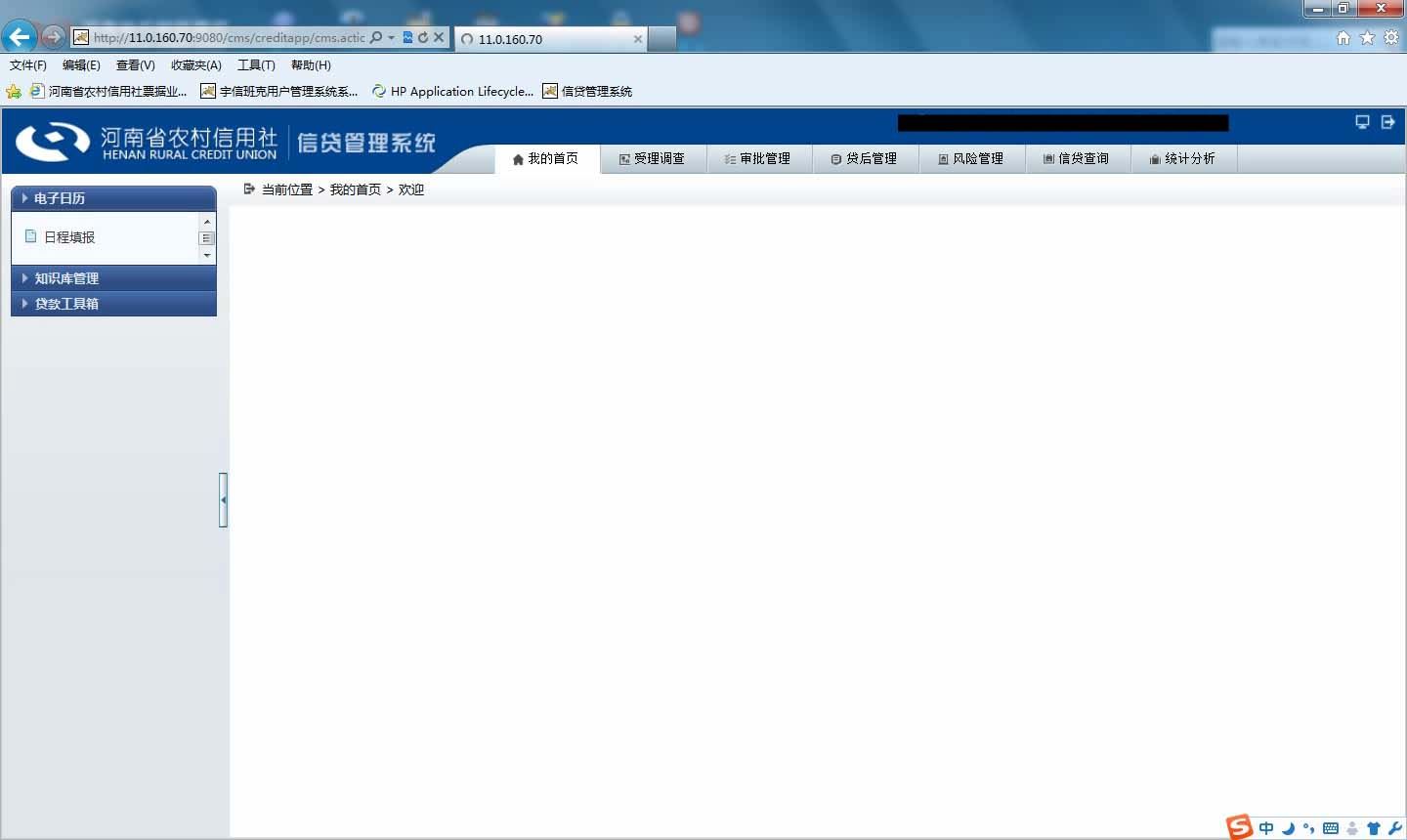
Task: Toggle Chinese input mode 中 icon
Action: tap(1266, 828)
